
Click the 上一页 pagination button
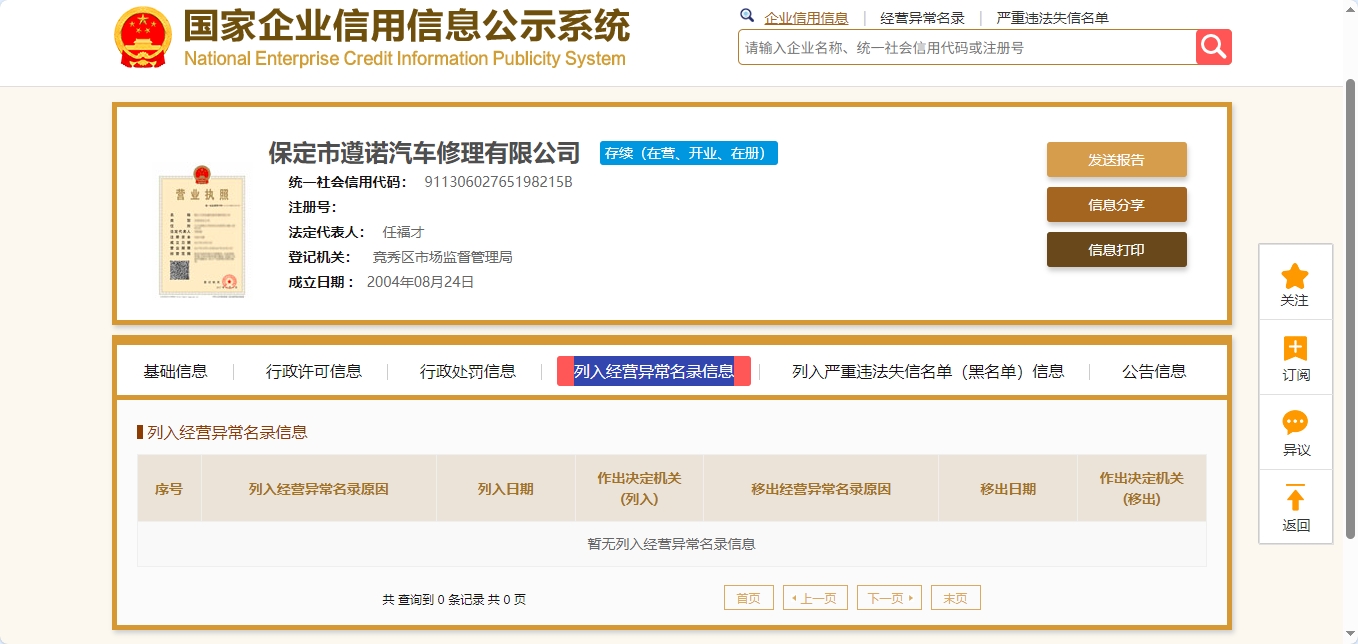tap(816, 598)
